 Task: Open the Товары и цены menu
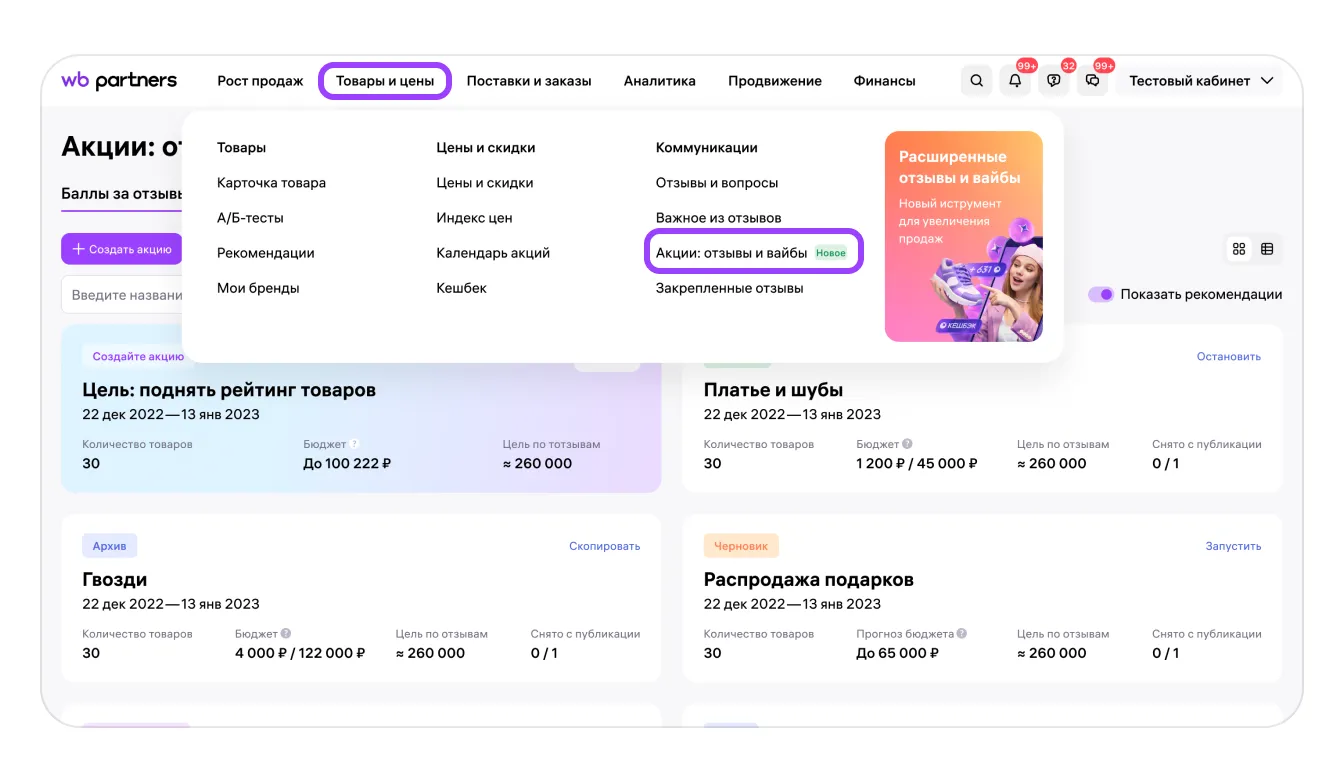coord(385,81)
